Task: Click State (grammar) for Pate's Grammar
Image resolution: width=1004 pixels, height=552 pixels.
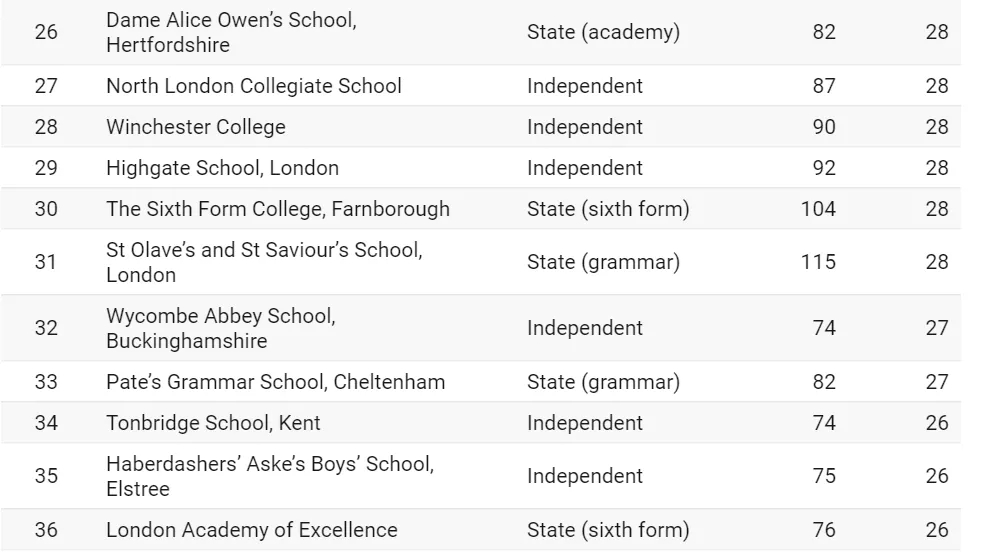Action: 603,382
